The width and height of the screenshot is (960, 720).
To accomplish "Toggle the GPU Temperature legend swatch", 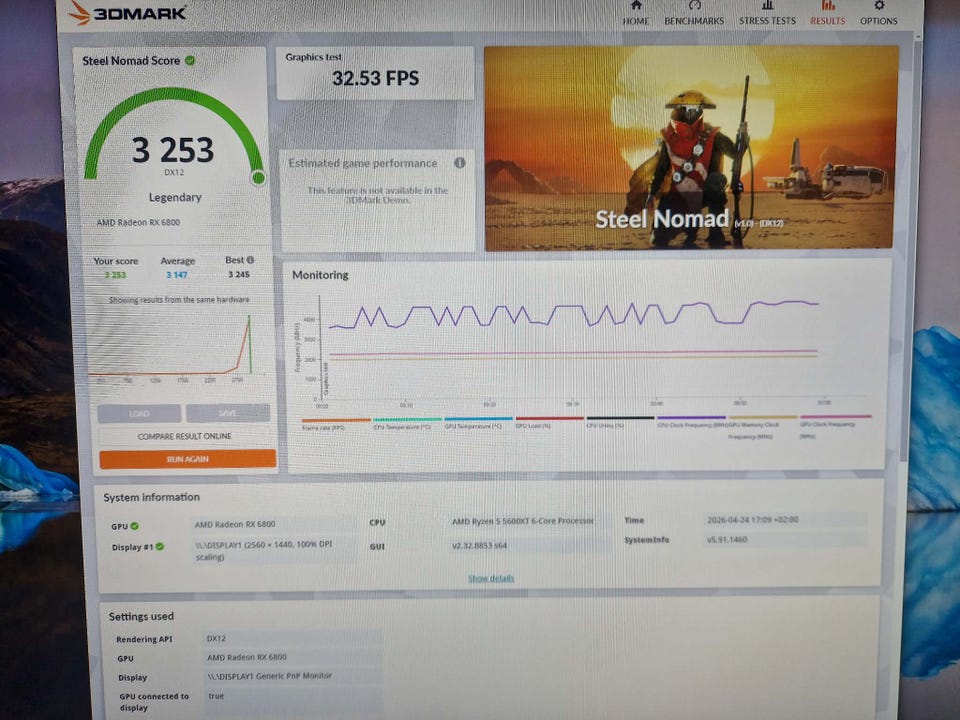I will point(478,419).
